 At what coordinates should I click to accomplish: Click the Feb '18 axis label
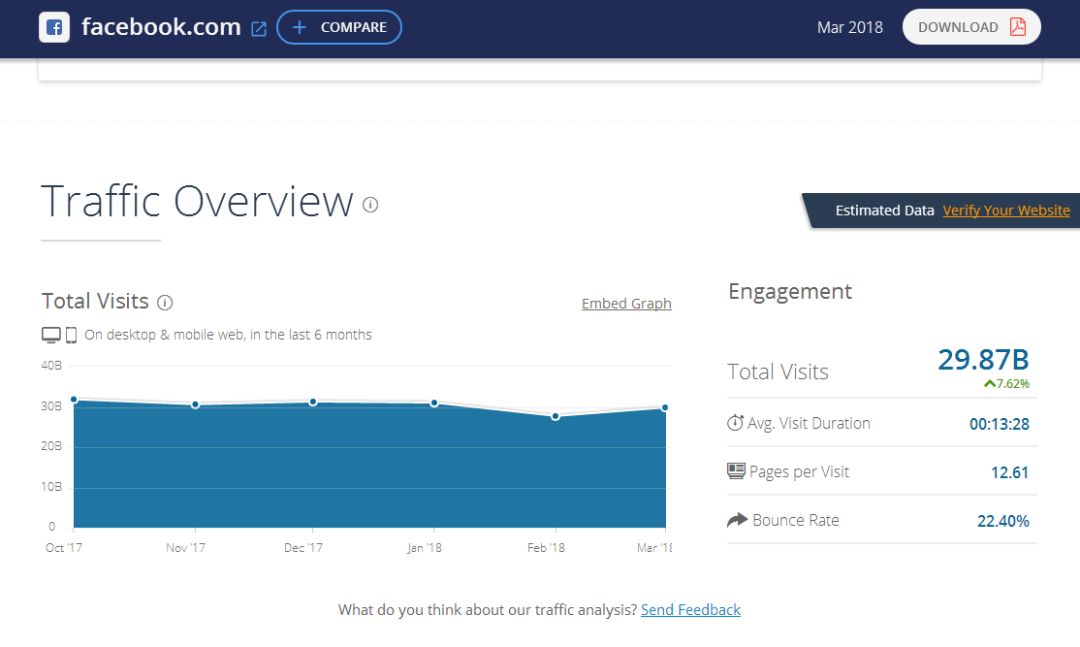pos(546,548)
